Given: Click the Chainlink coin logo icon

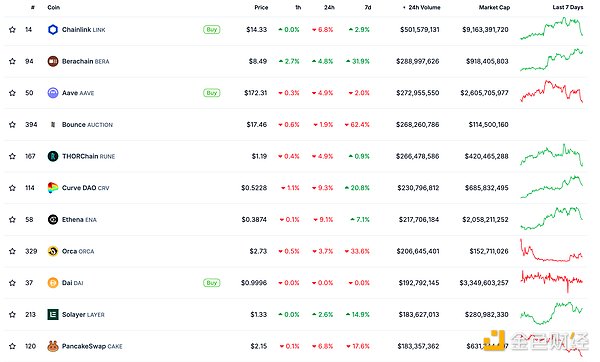Looking at the screenshot, I should pyautogui.click(x=53, y=29).
